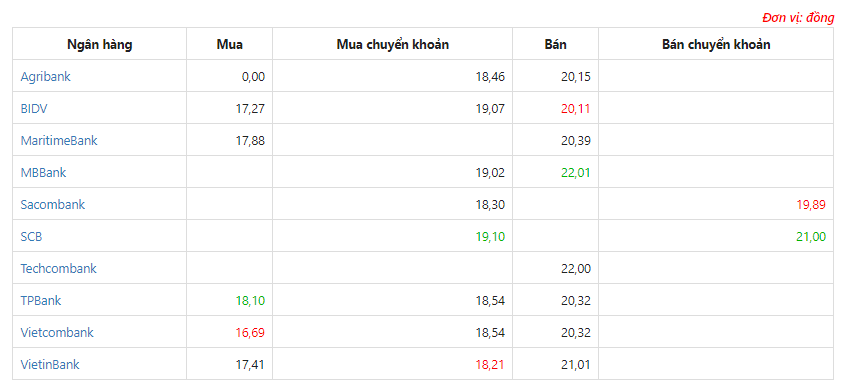Open the TPBank link
The width and height of the screenshot is (844, 389).
click(41, 300)
